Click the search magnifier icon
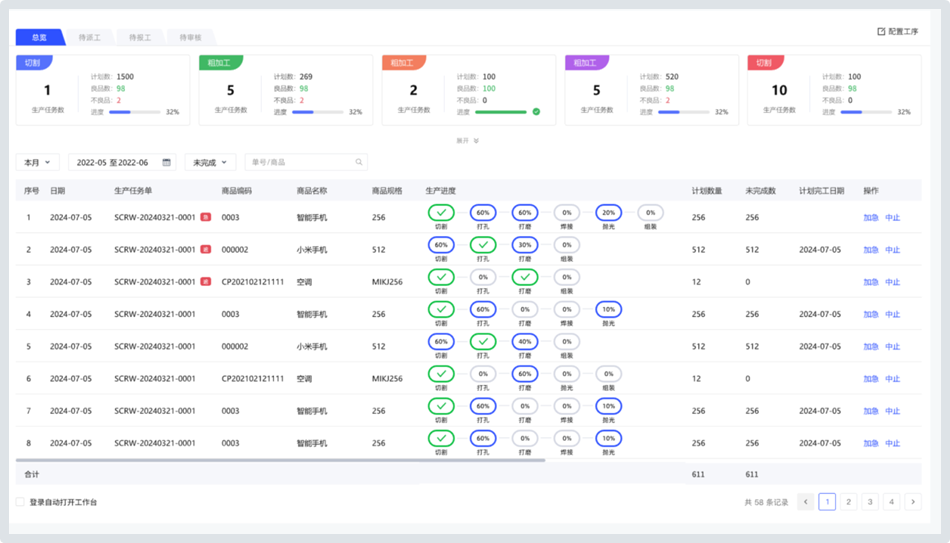 coord(358,162)
